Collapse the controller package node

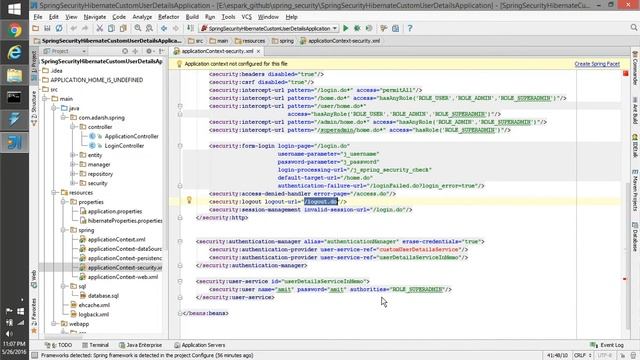(x=73, y=127)
